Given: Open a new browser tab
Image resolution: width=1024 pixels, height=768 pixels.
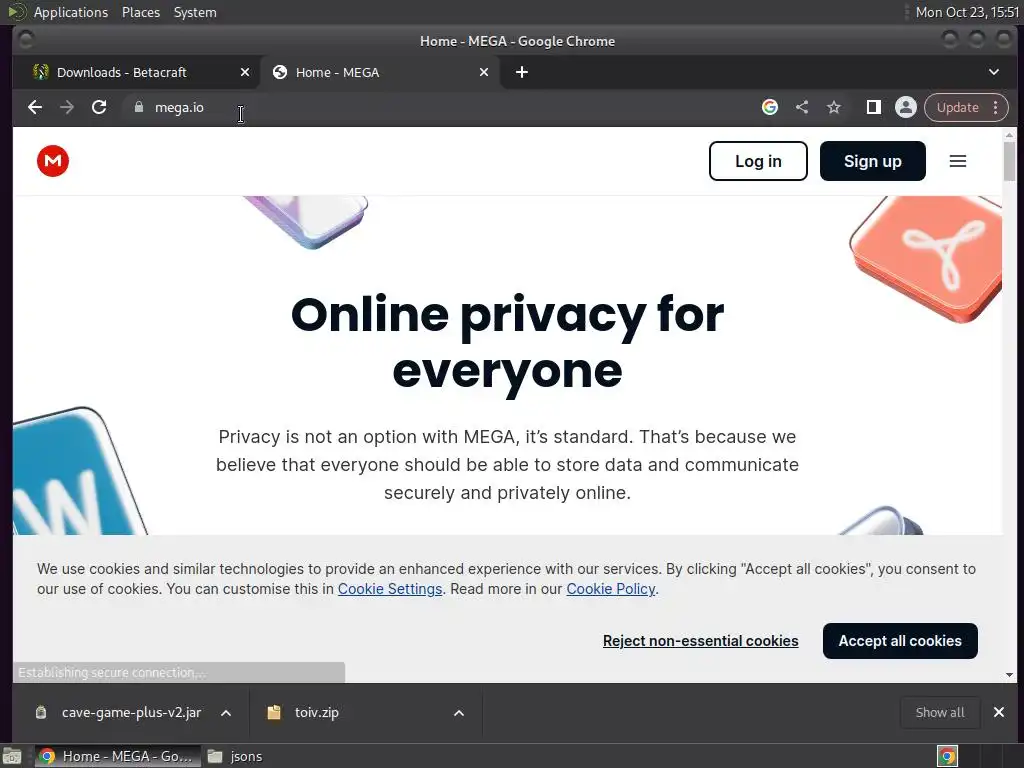Looking at the screenshot, I should (x=522, y=72).
